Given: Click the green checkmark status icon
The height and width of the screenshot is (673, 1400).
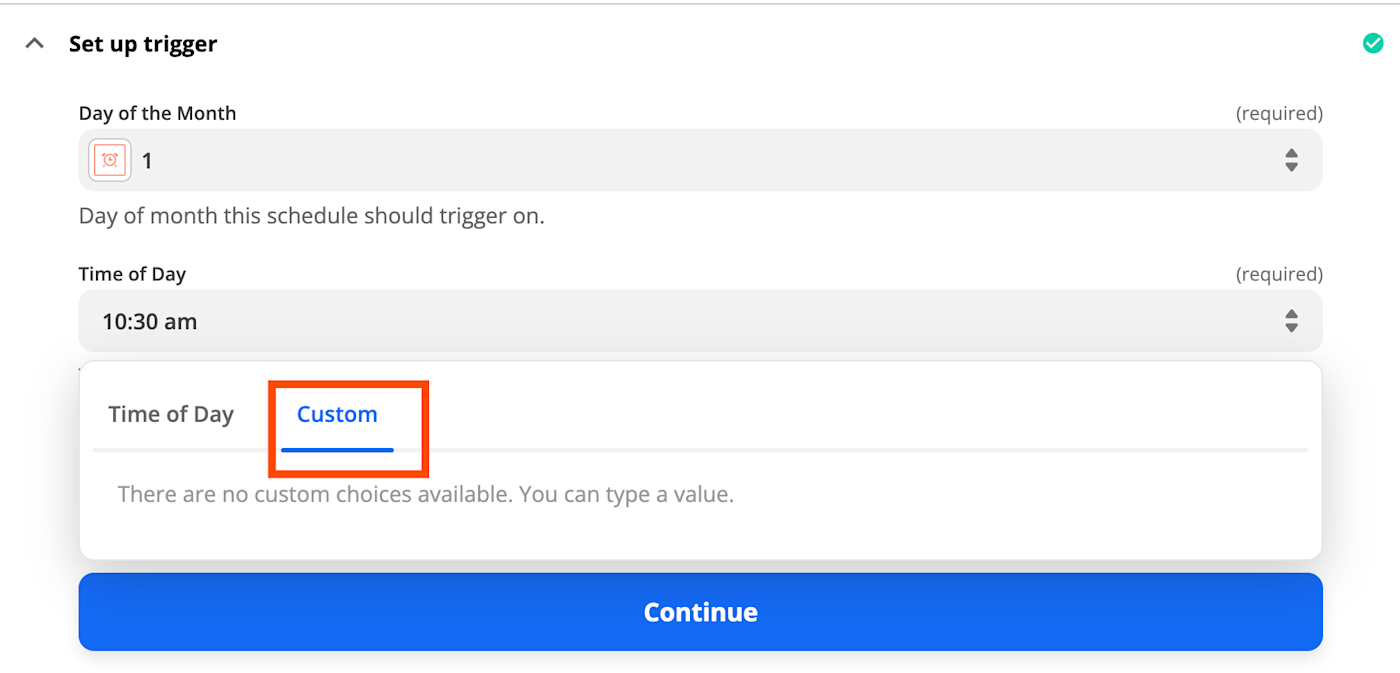Looking at the screenshot, I should click(x=1373, y=43).
